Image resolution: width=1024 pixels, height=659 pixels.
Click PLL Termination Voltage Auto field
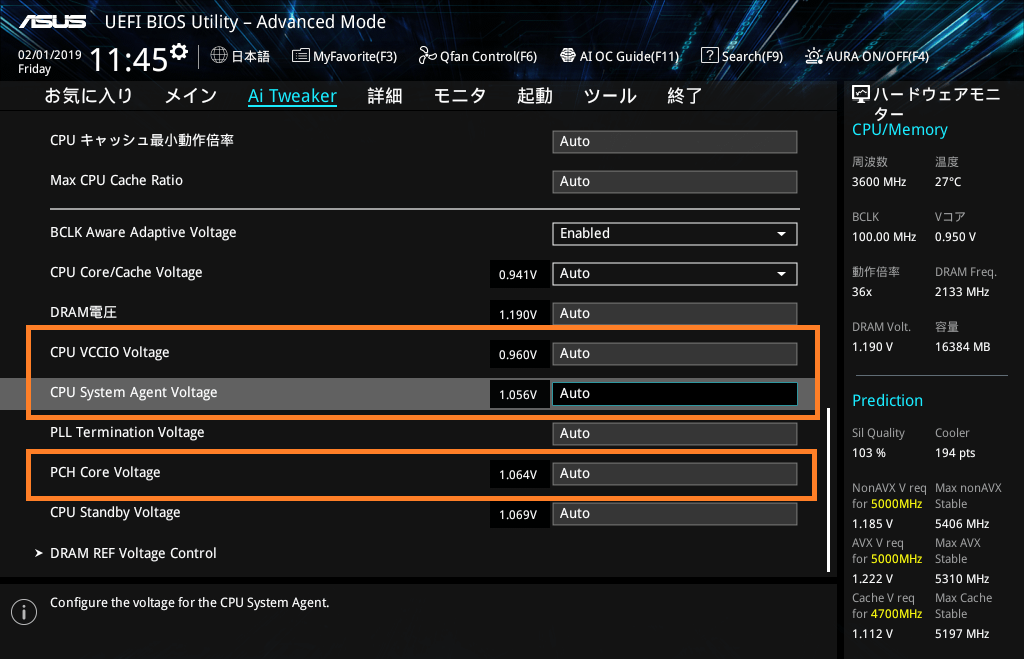tap(675, 434)
